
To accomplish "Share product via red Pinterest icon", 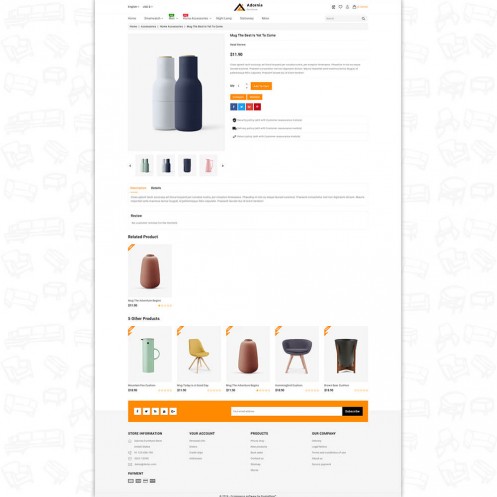I will point(257,107).
